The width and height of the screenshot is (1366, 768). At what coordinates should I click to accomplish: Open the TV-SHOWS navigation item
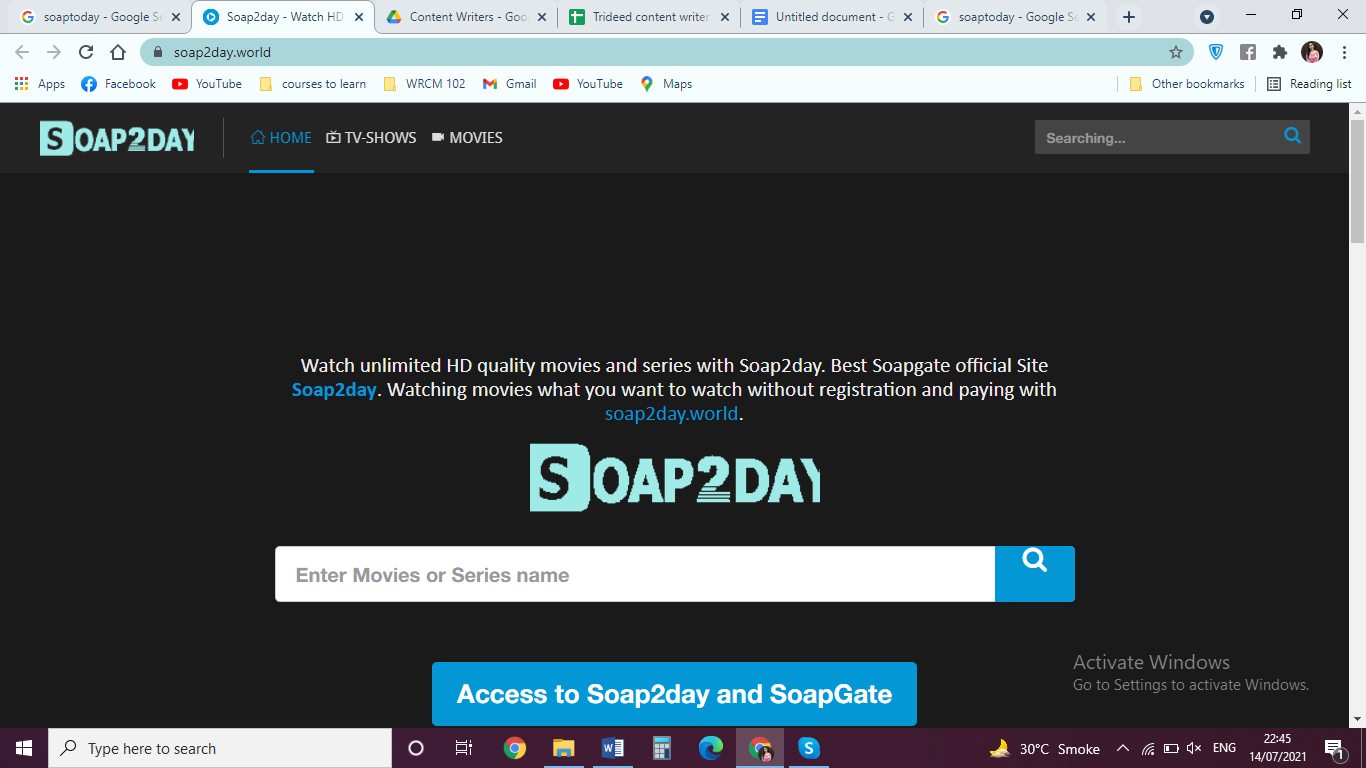371,138
